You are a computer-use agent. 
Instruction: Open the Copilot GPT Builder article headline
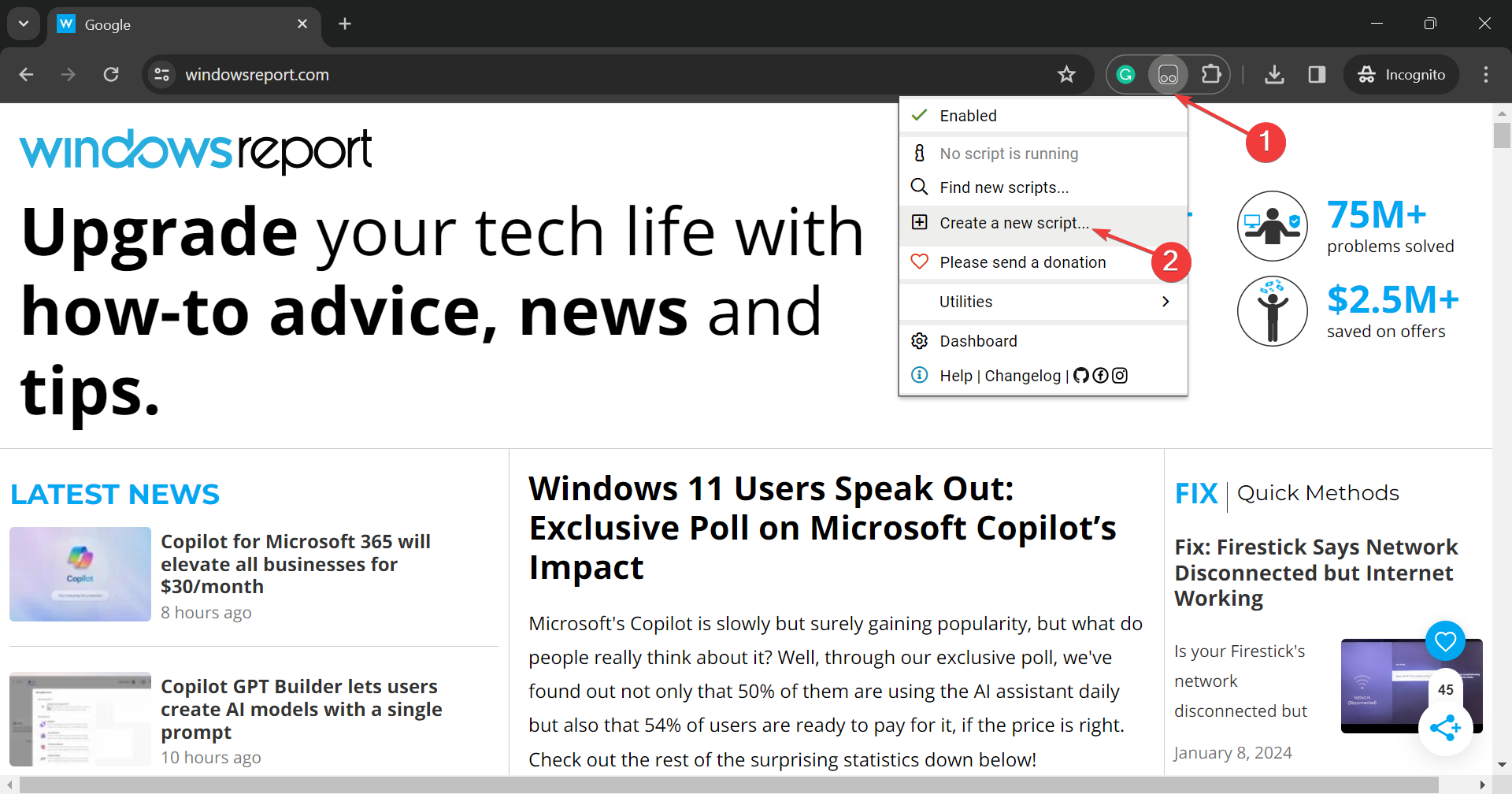tap(302, 709)
